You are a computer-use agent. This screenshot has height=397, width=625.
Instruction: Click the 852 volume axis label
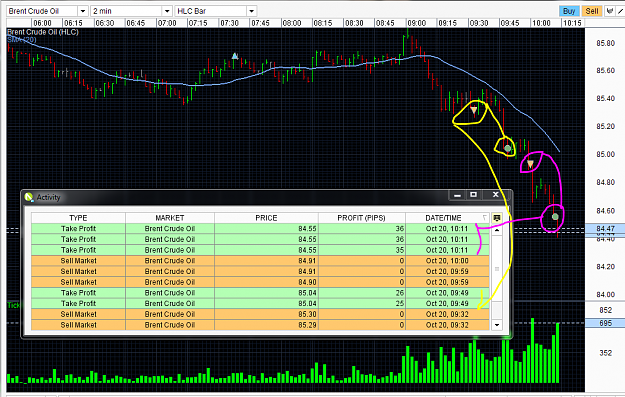click(605, 310)
